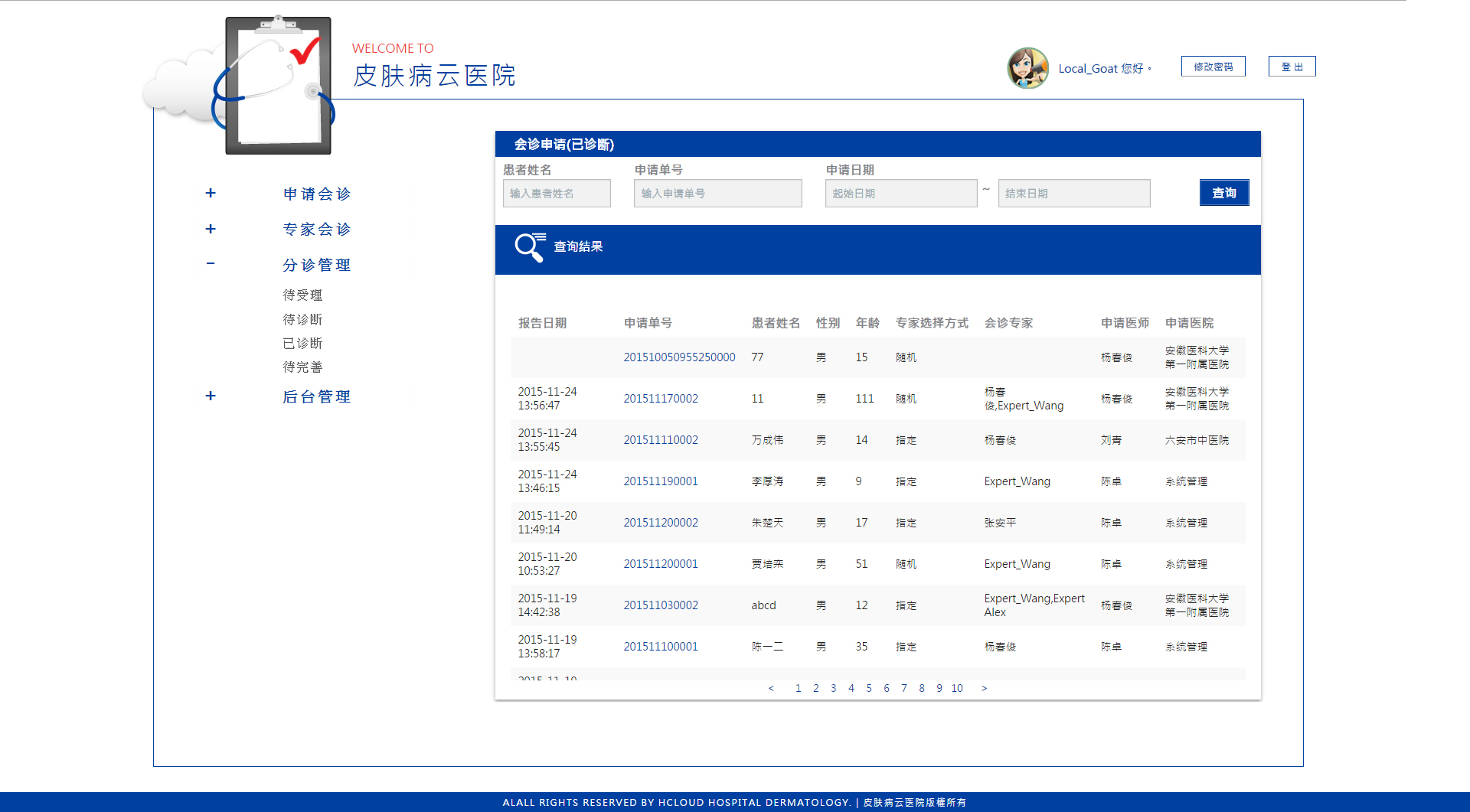Select the 待诊断 submenu item
This screenshot has height=812, width=1470.
(x=302, y=319)
